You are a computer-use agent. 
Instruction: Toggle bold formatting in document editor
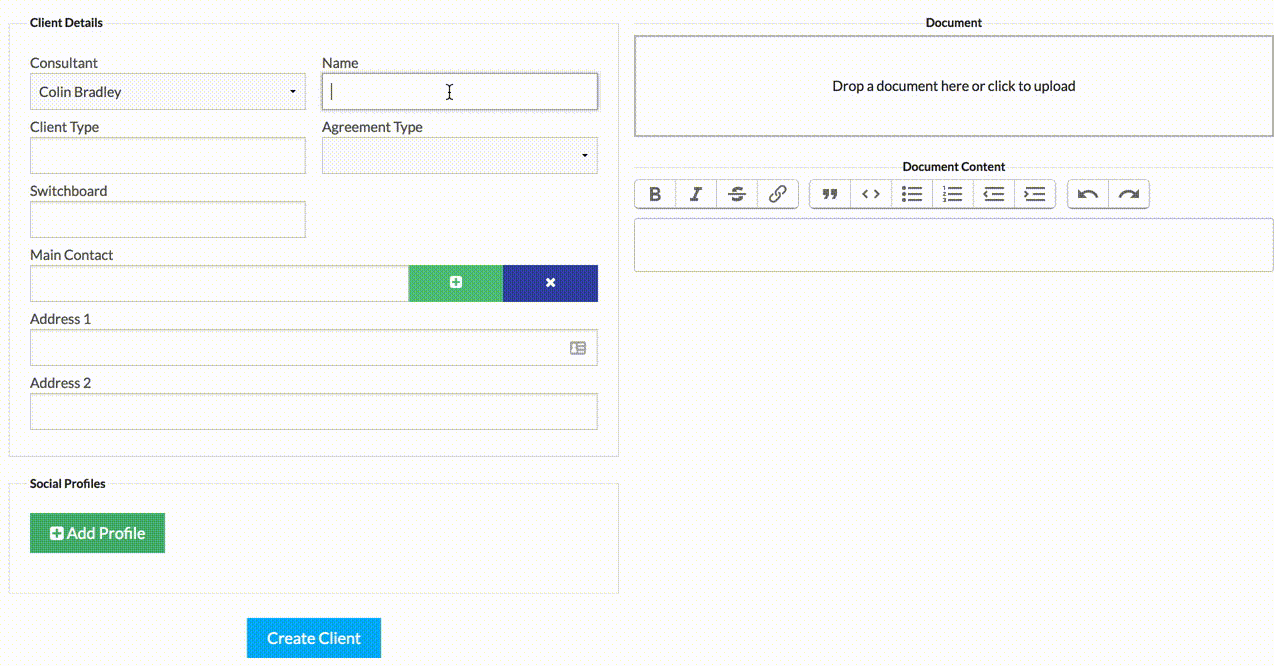click(655, 194)
